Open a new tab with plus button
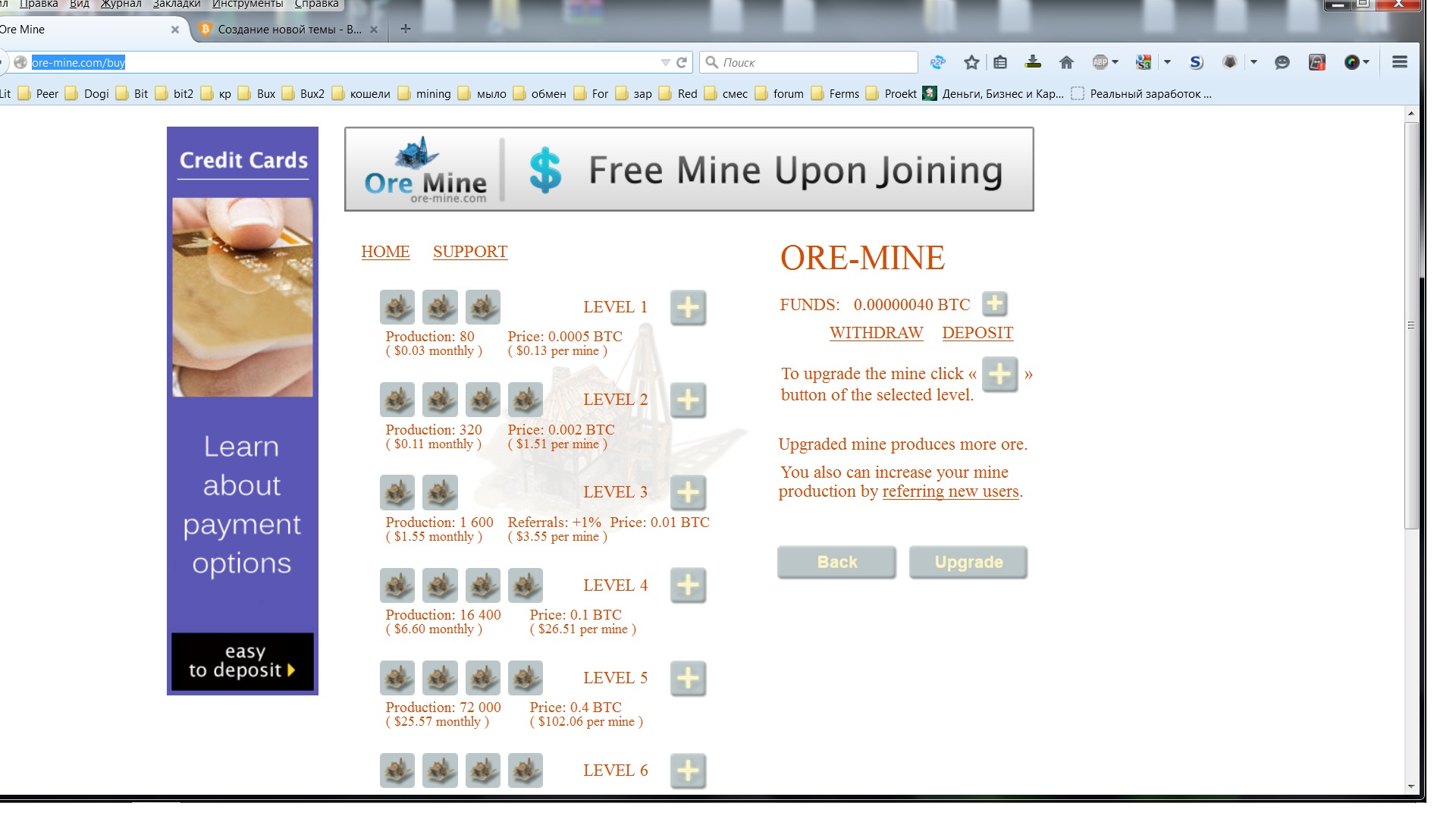The height and width of the screenshot is (819, 1456). point(406,29)
